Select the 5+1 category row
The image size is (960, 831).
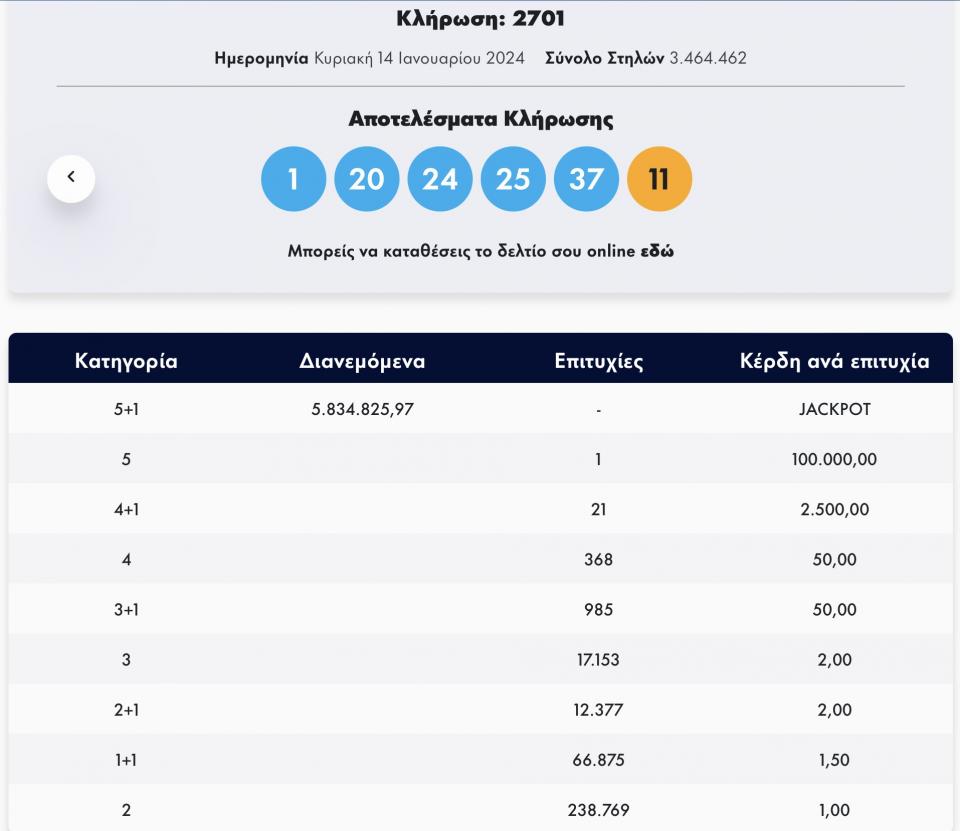click(126, 409)
